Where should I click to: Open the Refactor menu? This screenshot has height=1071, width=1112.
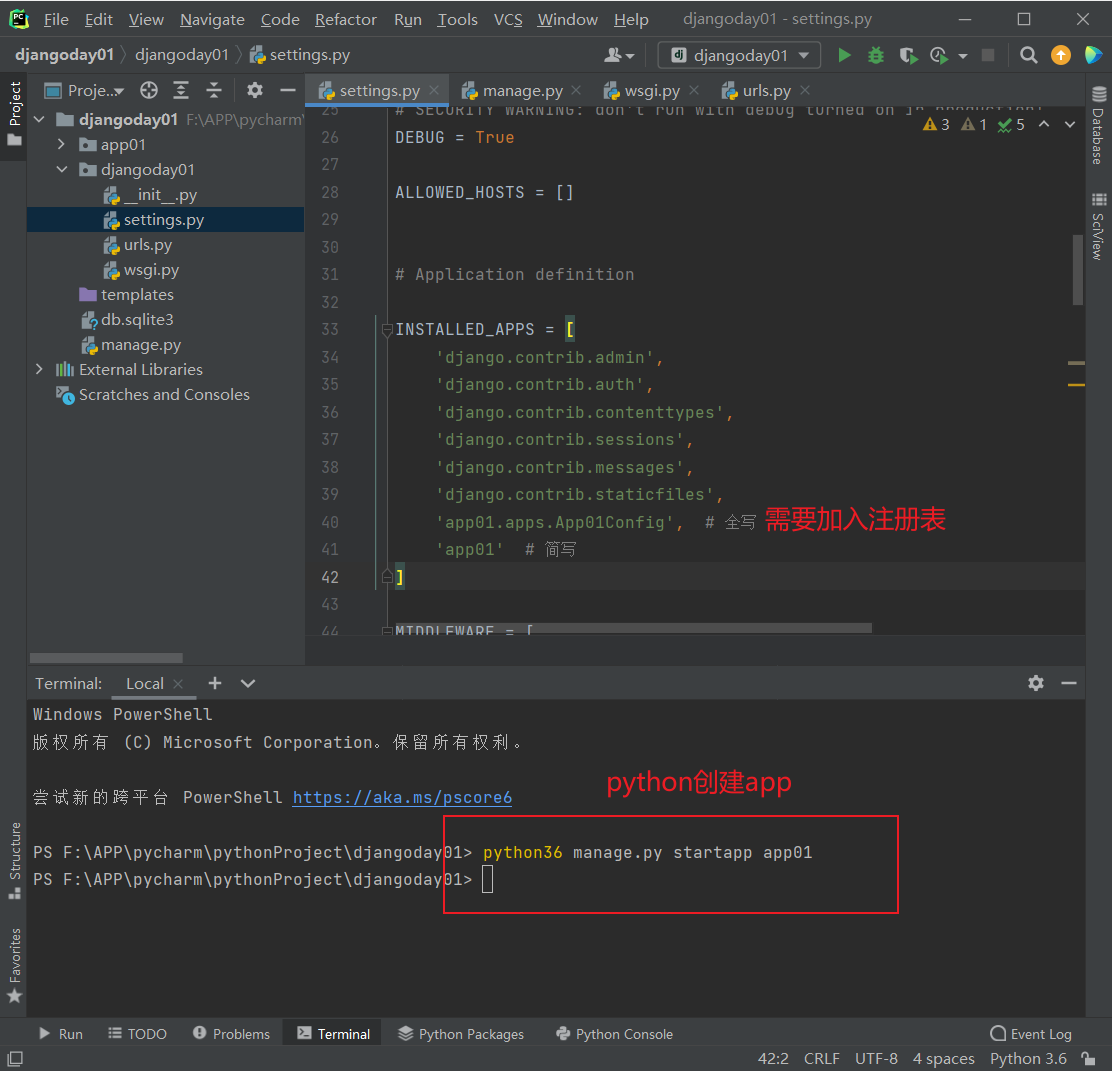click(346, 20)
